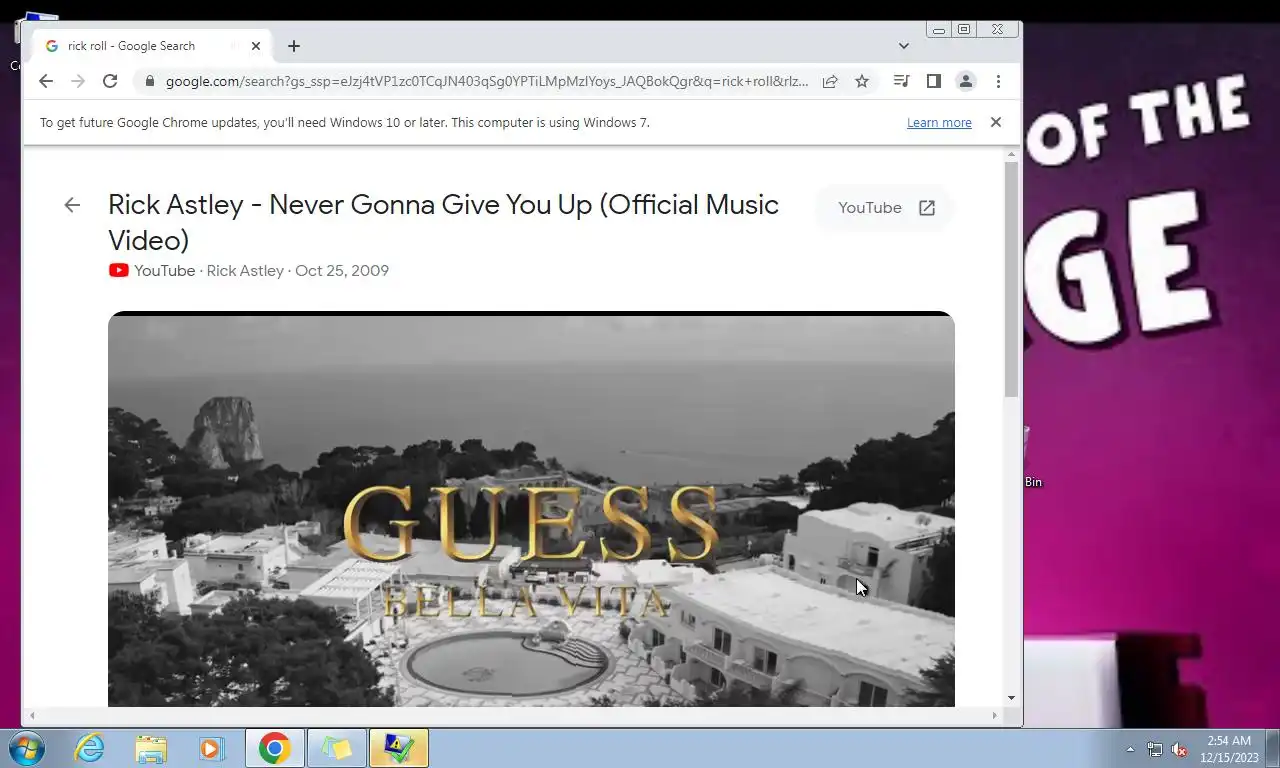Open the network status tray icon
1280x768 pixels.
1155,749
